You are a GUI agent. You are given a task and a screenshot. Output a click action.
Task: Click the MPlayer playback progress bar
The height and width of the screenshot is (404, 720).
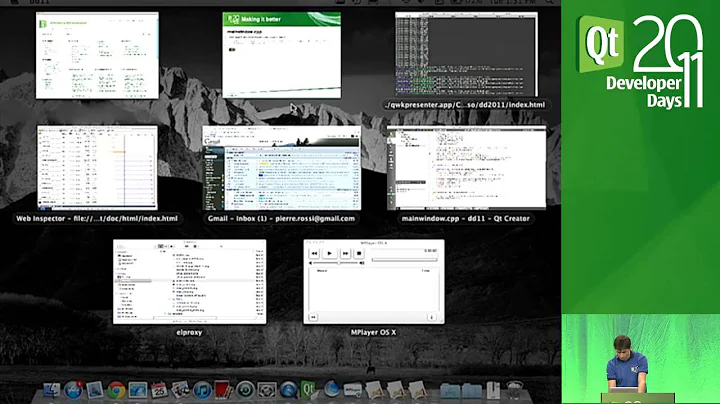click(x=405, y=260)
